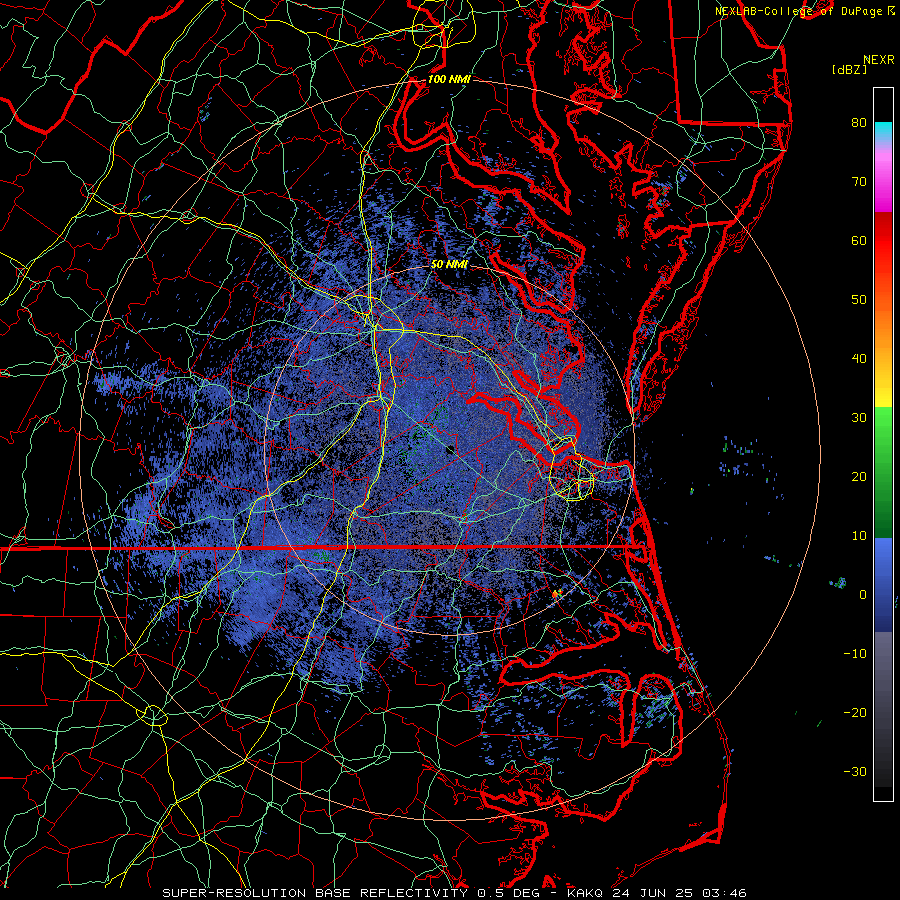This screenshot has width=900, height=900.
Task: Click the 50 NMI range ring label
Action: click(x=449, y=265)
